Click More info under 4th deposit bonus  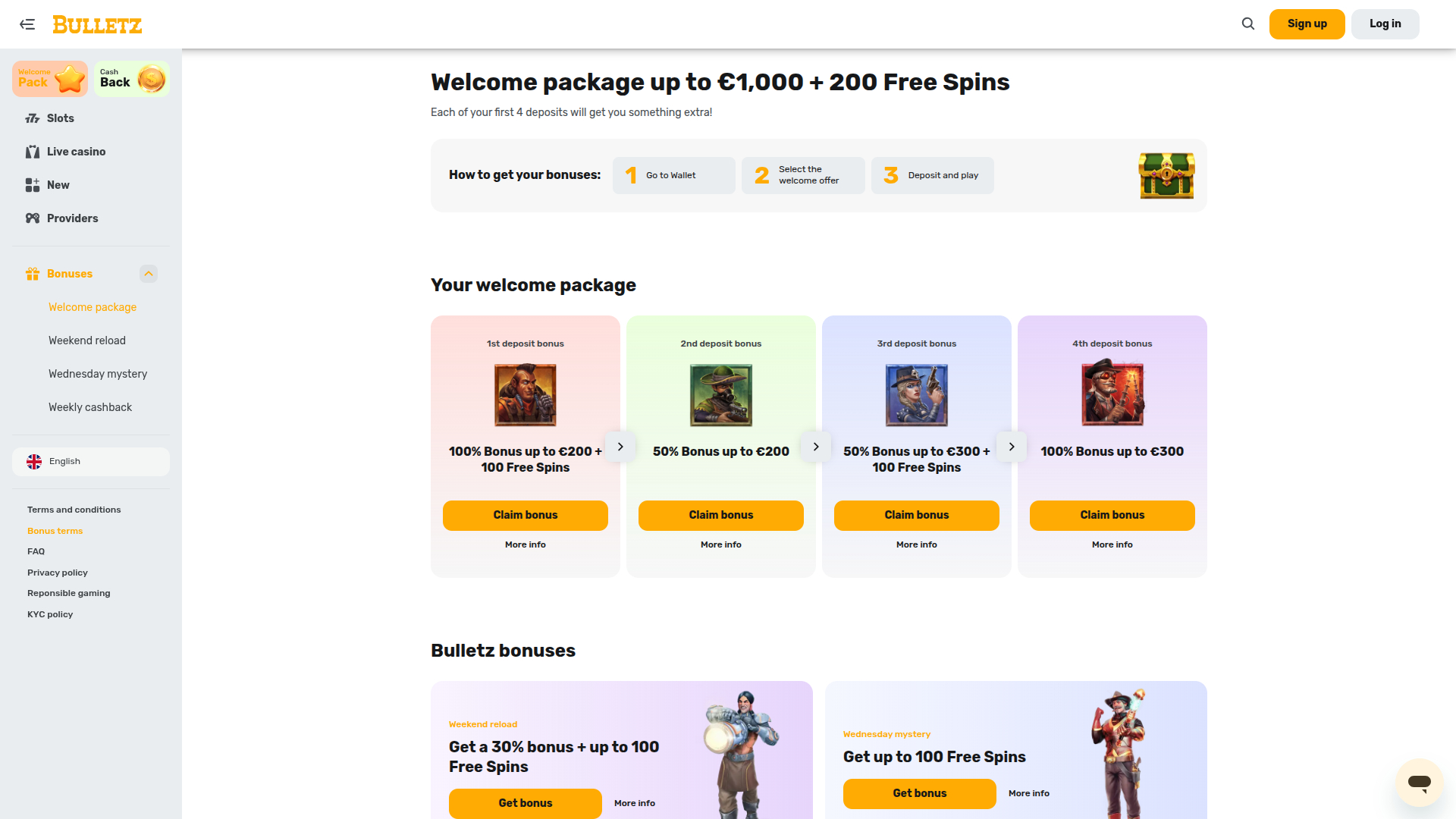(x=1112, y=544)
